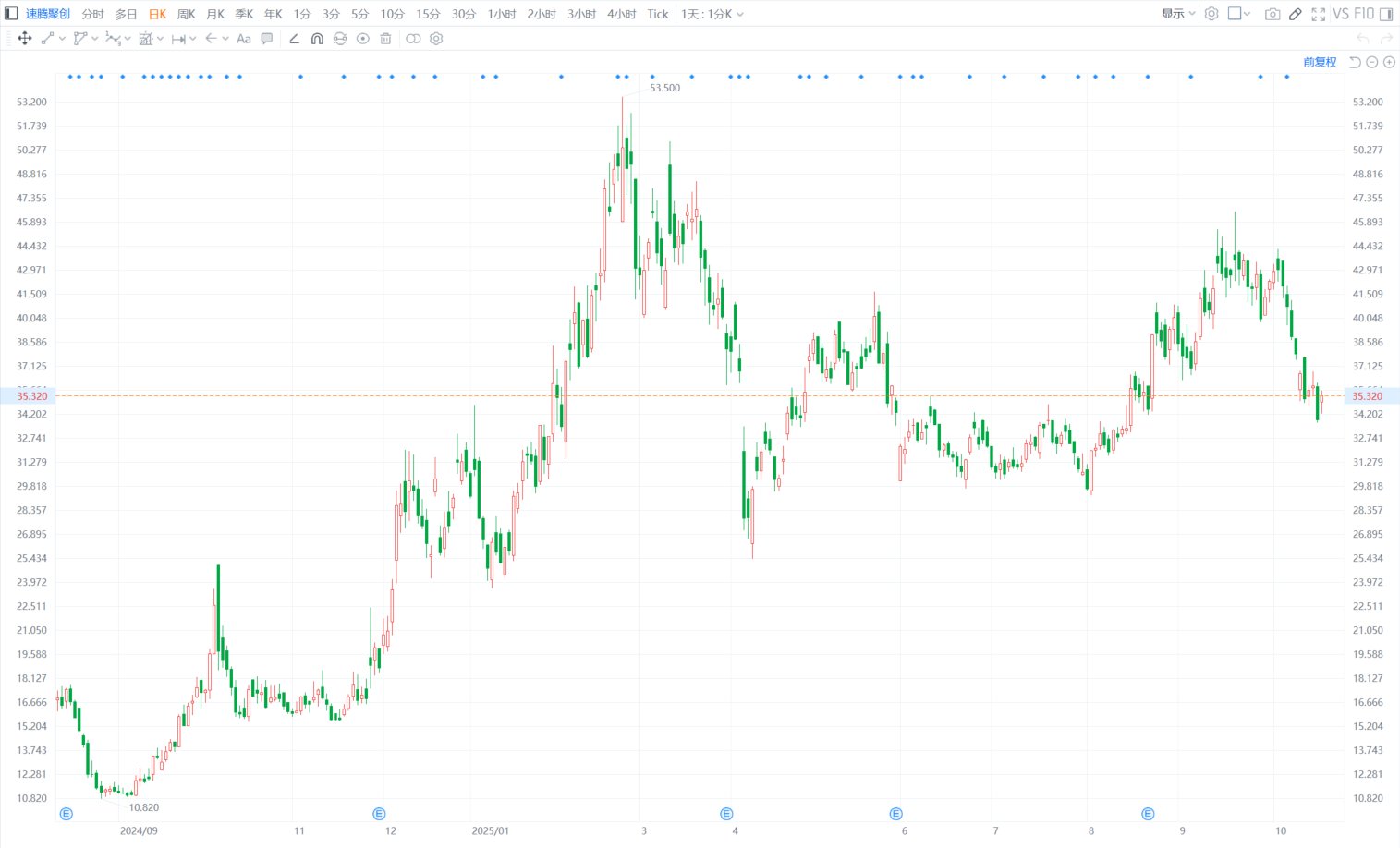Open the chart layout square dropdown

coord(1239,14)
